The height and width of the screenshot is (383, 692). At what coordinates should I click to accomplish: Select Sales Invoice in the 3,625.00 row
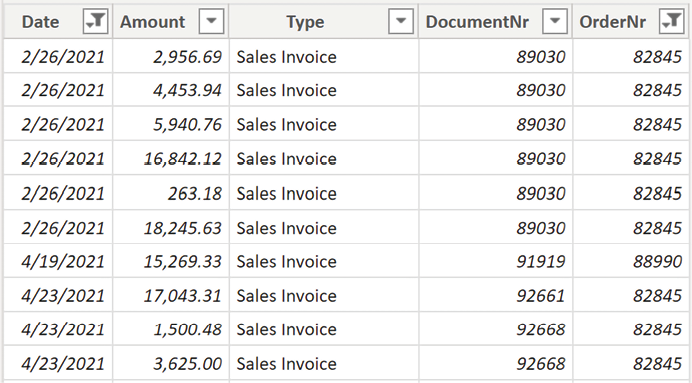click(323, 364)
